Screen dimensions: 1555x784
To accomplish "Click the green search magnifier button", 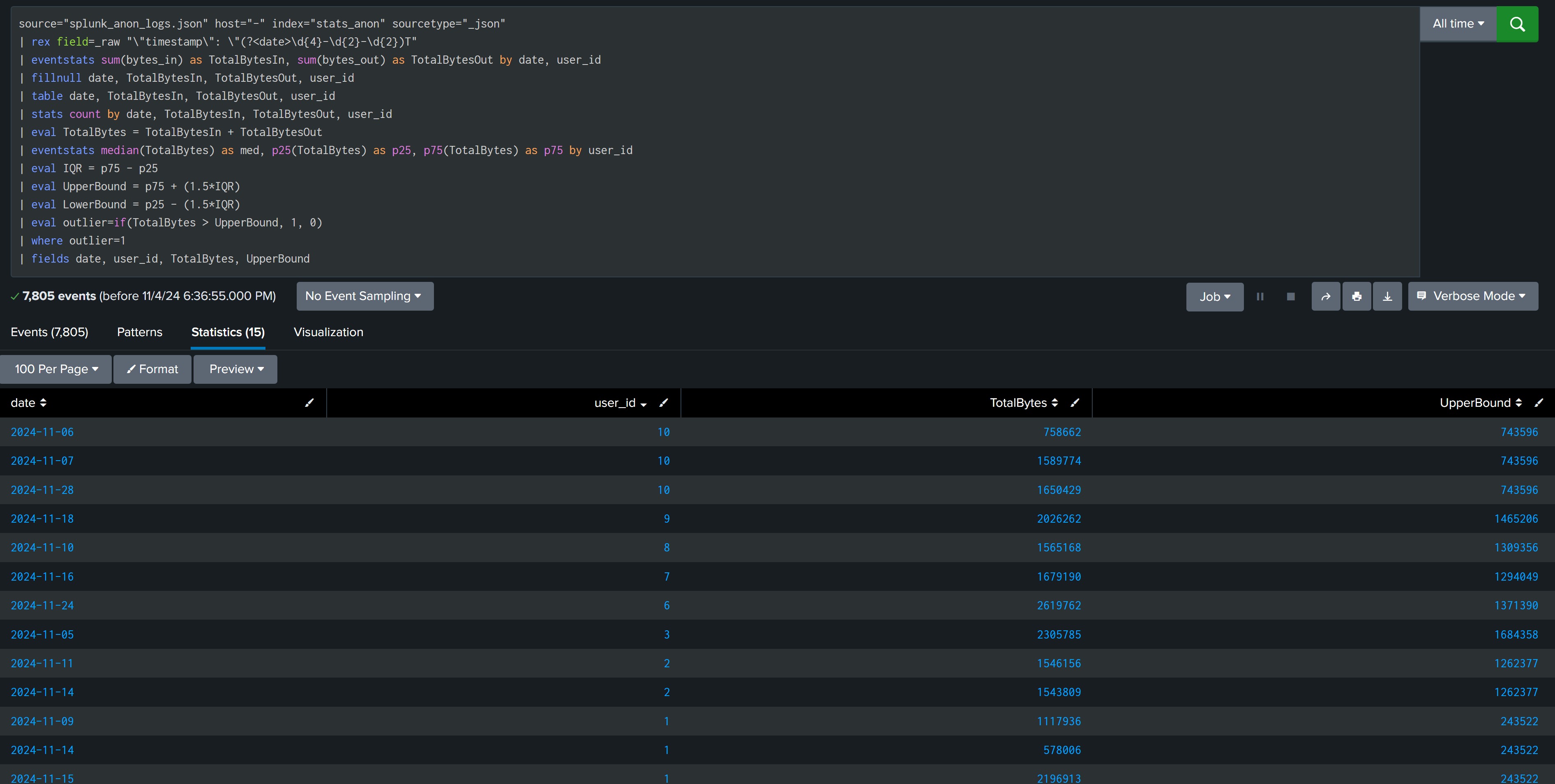I will coord(1517,24).
